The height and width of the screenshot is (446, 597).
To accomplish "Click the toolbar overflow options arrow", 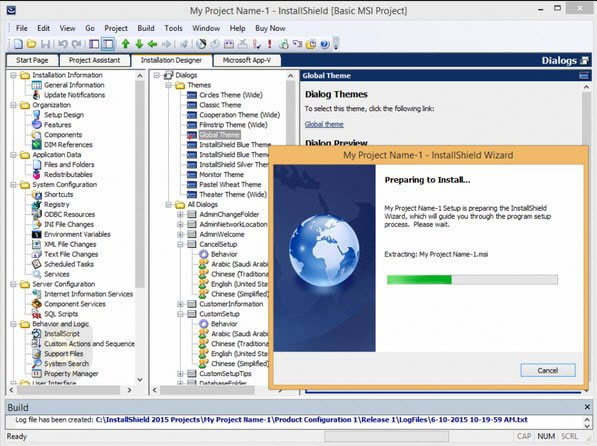I will 336,44.
